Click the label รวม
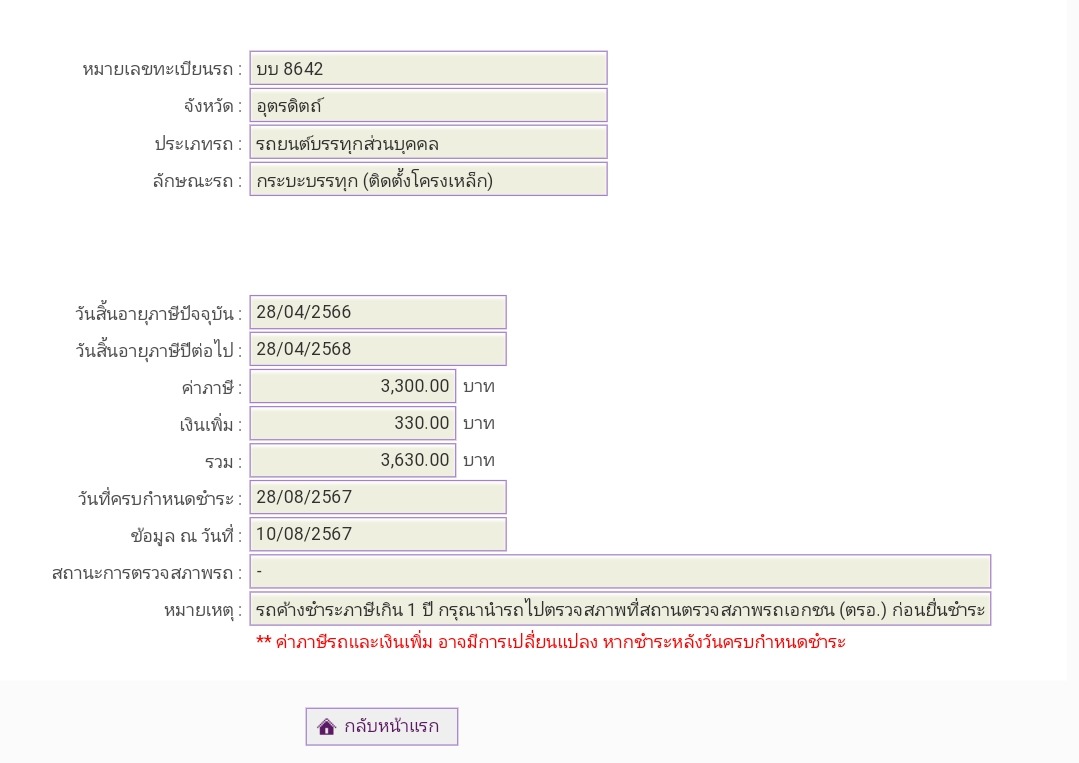 tap(223, 462)
